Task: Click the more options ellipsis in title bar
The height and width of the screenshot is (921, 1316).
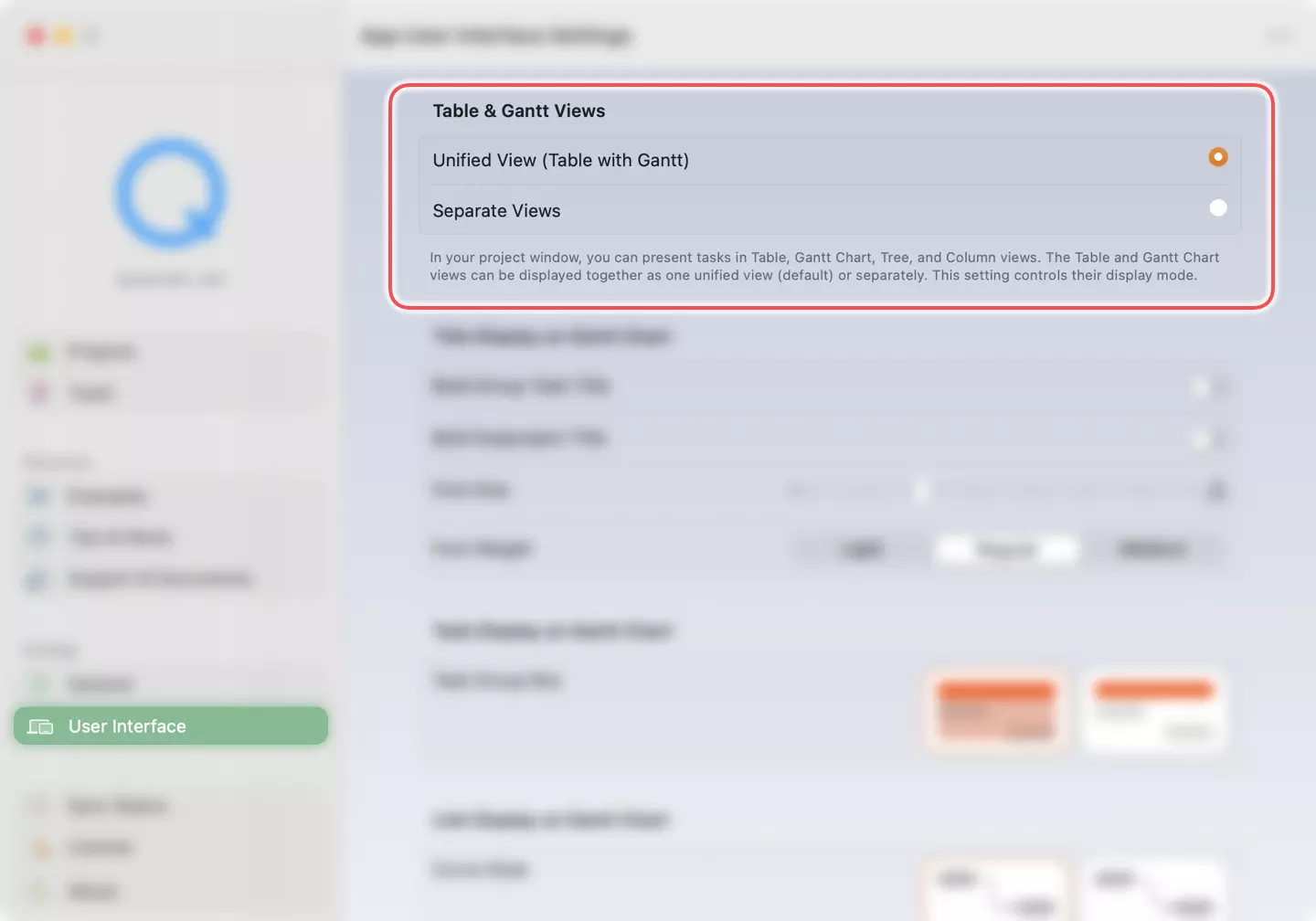Action: coord(1279,37)
